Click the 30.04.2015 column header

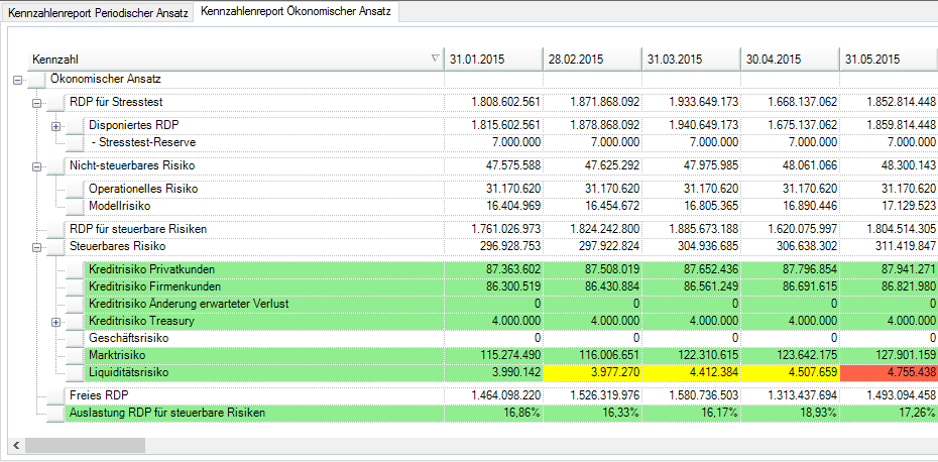tap(789, 59)
